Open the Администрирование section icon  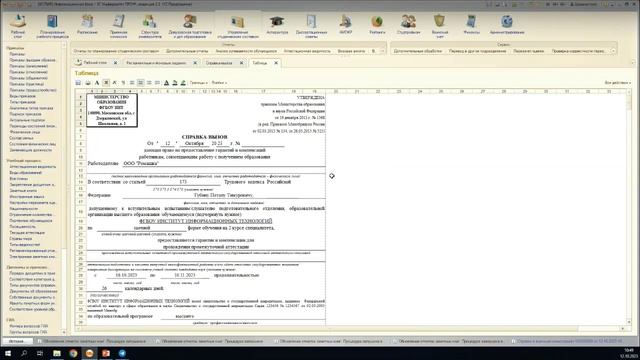pyautogui.click(x=507, y=24)
